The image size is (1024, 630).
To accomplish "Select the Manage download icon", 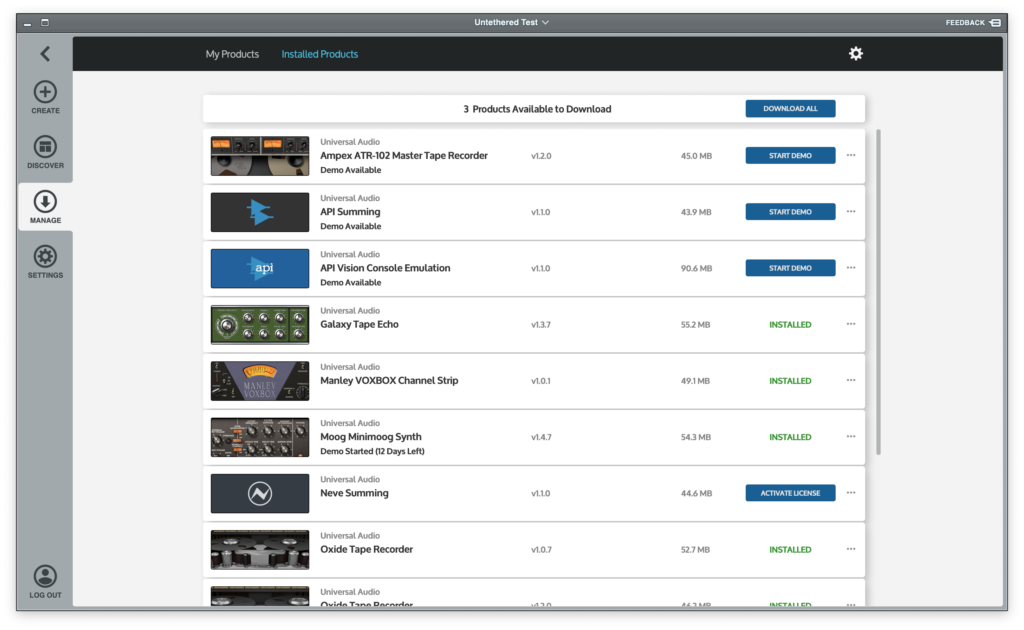I will click(x=45, y=202).
